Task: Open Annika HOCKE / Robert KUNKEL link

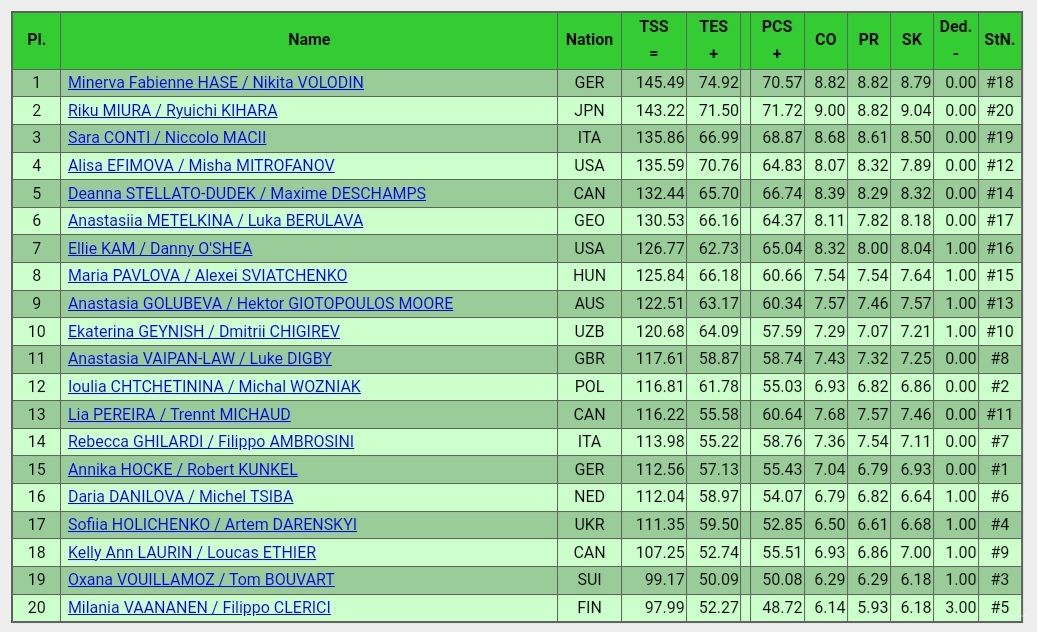Action: coord(183,469)
